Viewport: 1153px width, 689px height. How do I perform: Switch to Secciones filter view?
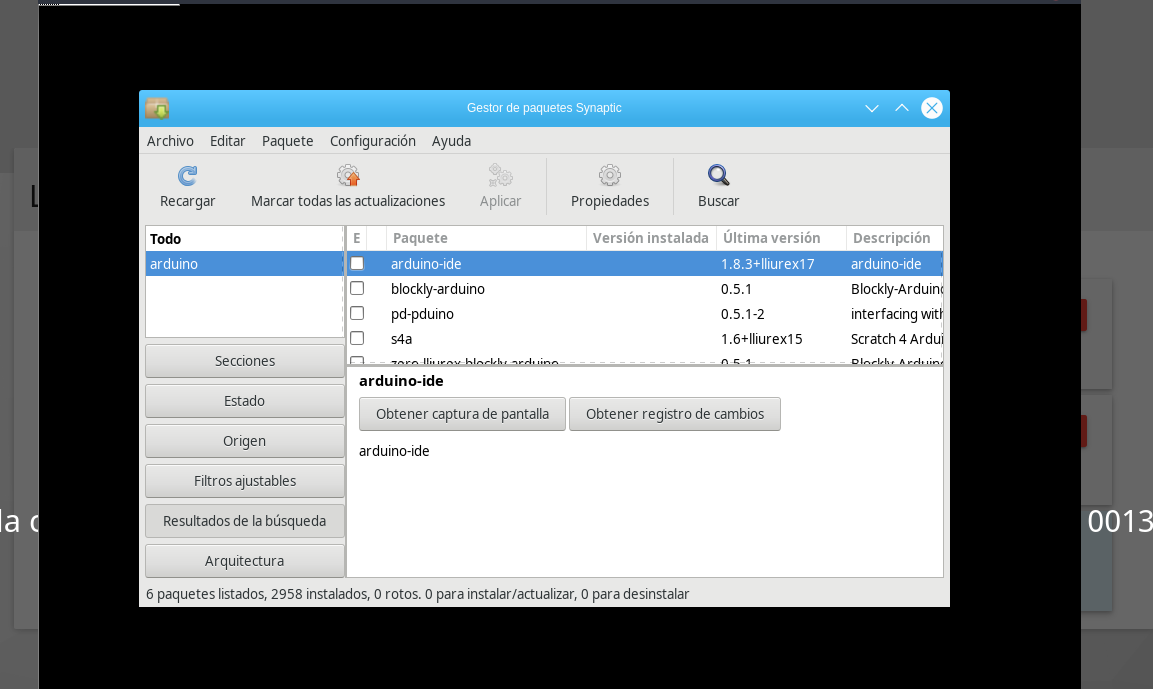coord(245,361)
